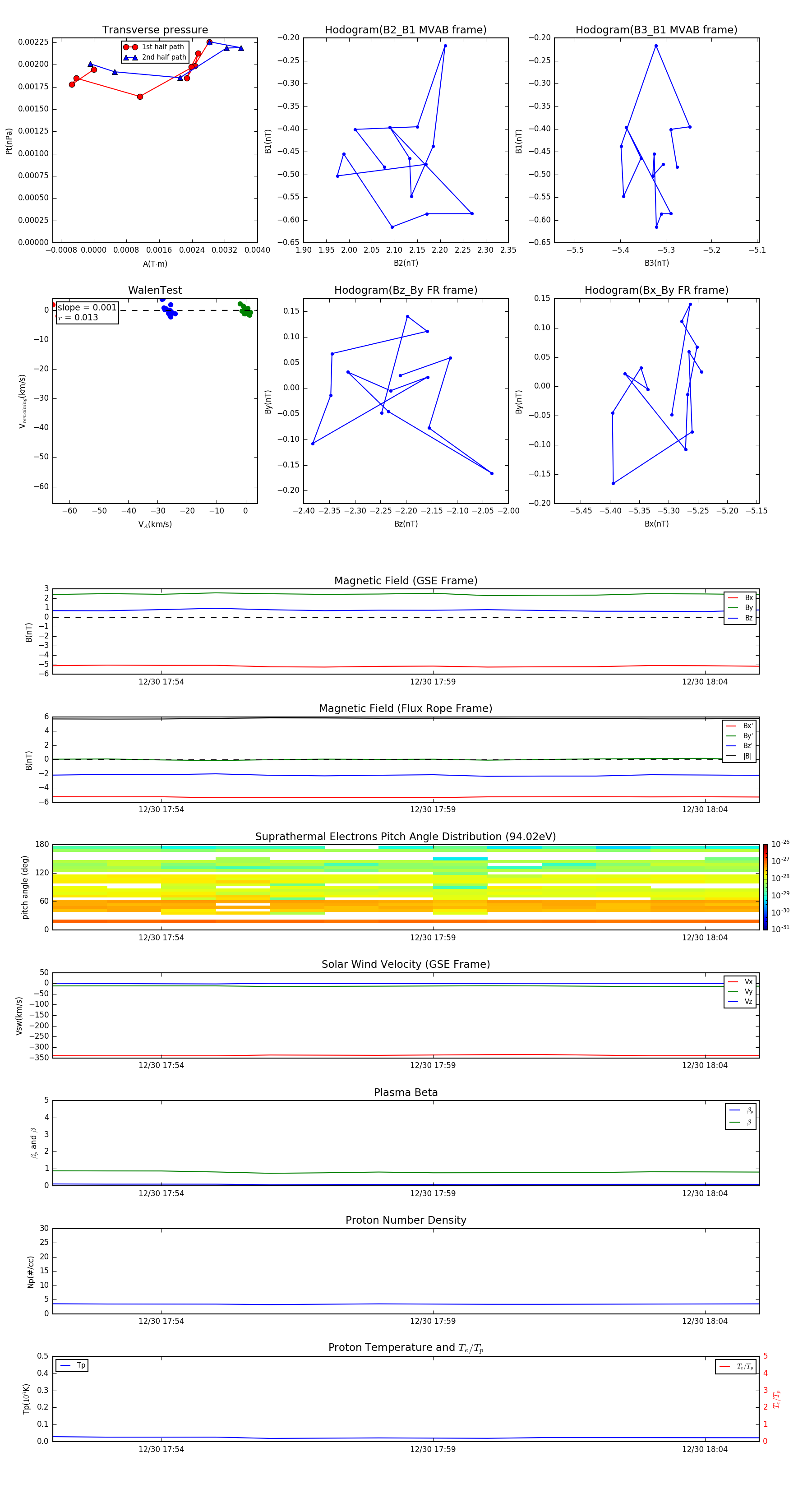Viewport: 812px width, 1489px height.
Task: Click the 10^-31 colorbar bottom label
Action: (x=780, y=929)
